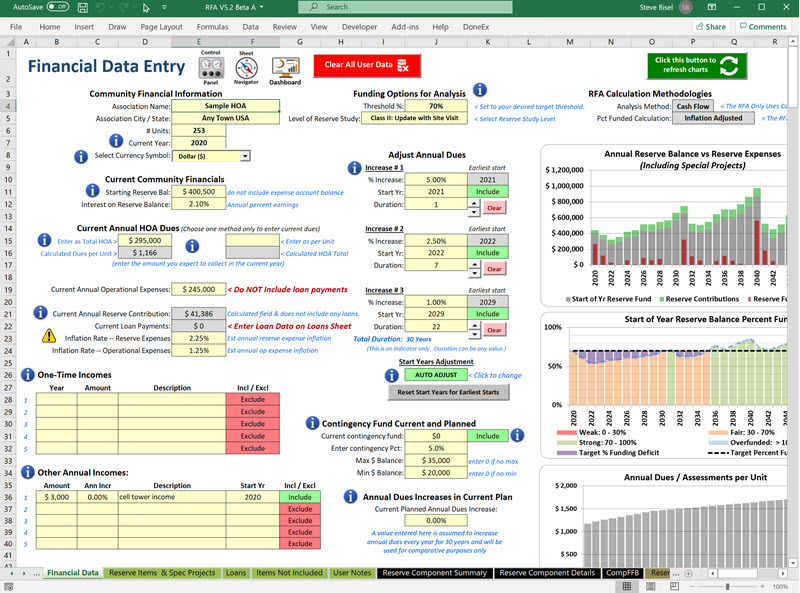The width and height of the screenshot is (800, 593).
Task: Toggle AutoSave switch in title bar
Action: coord(60,8)
